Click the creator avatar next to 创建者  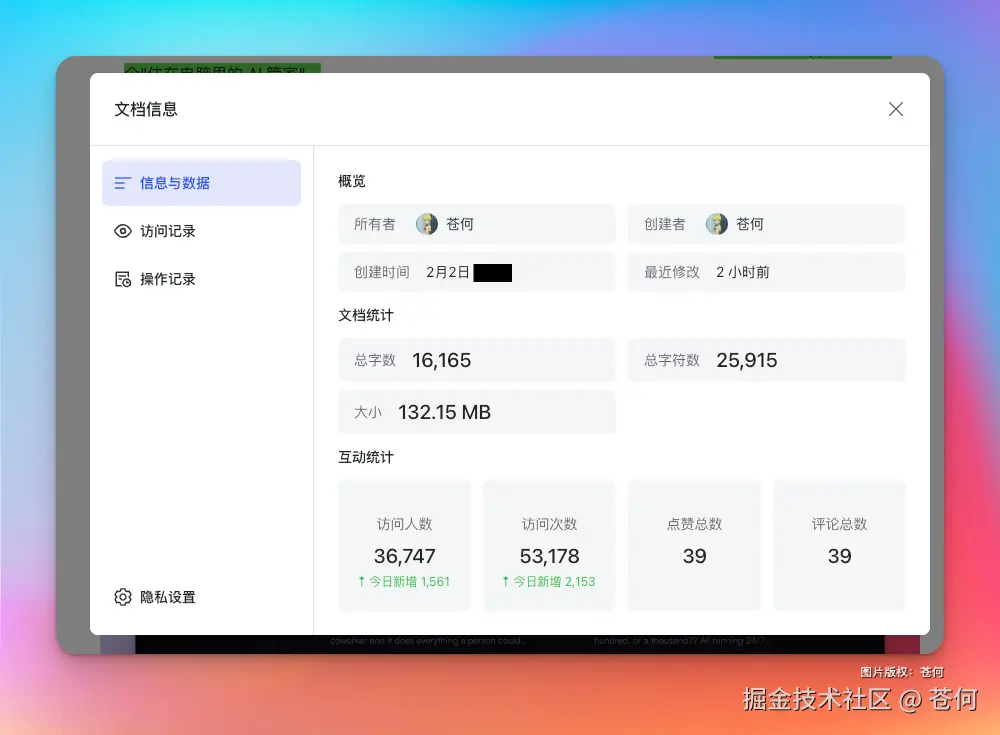[x=717, y=224]
